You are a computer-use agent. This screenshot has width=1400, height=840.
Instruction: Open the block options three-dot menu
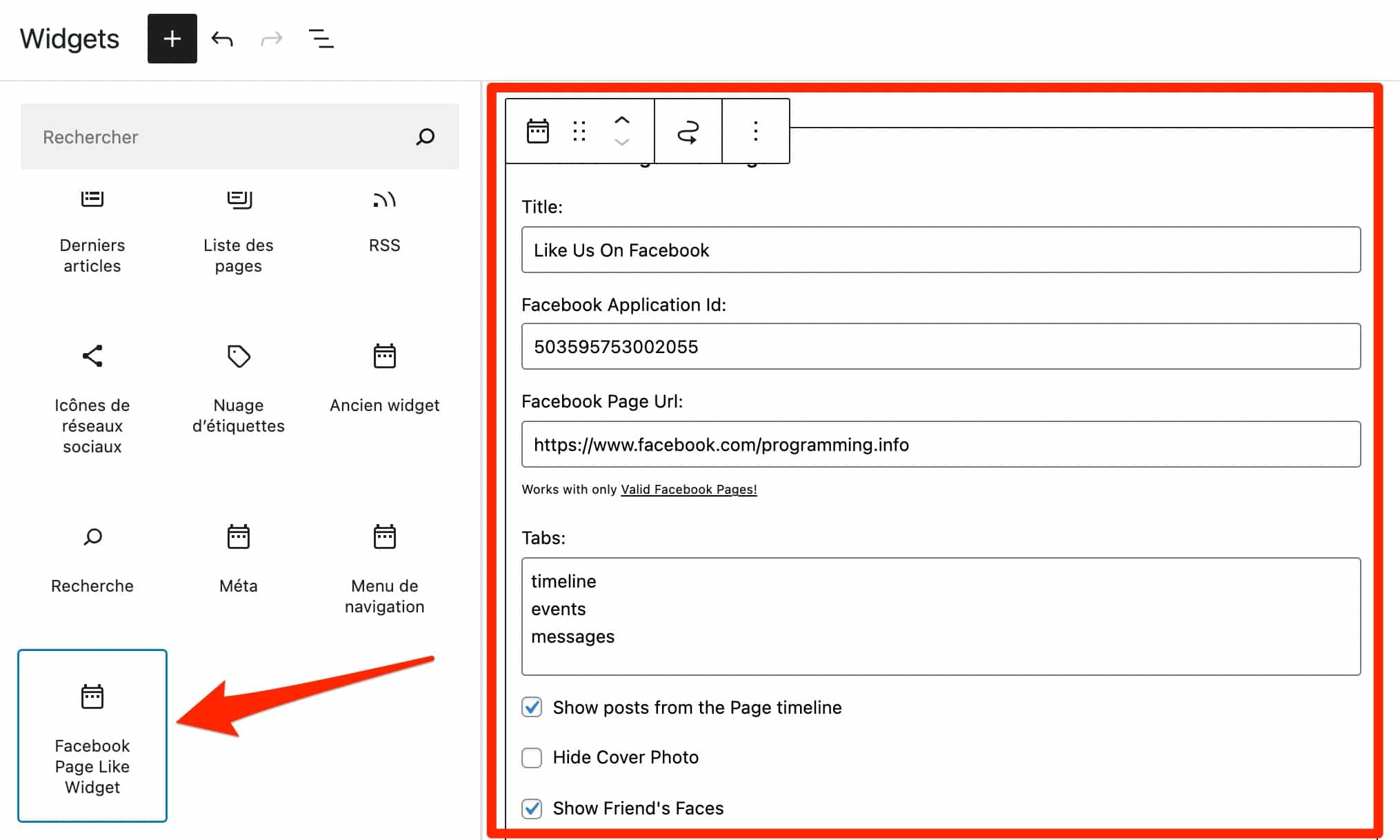pos(756,131)
